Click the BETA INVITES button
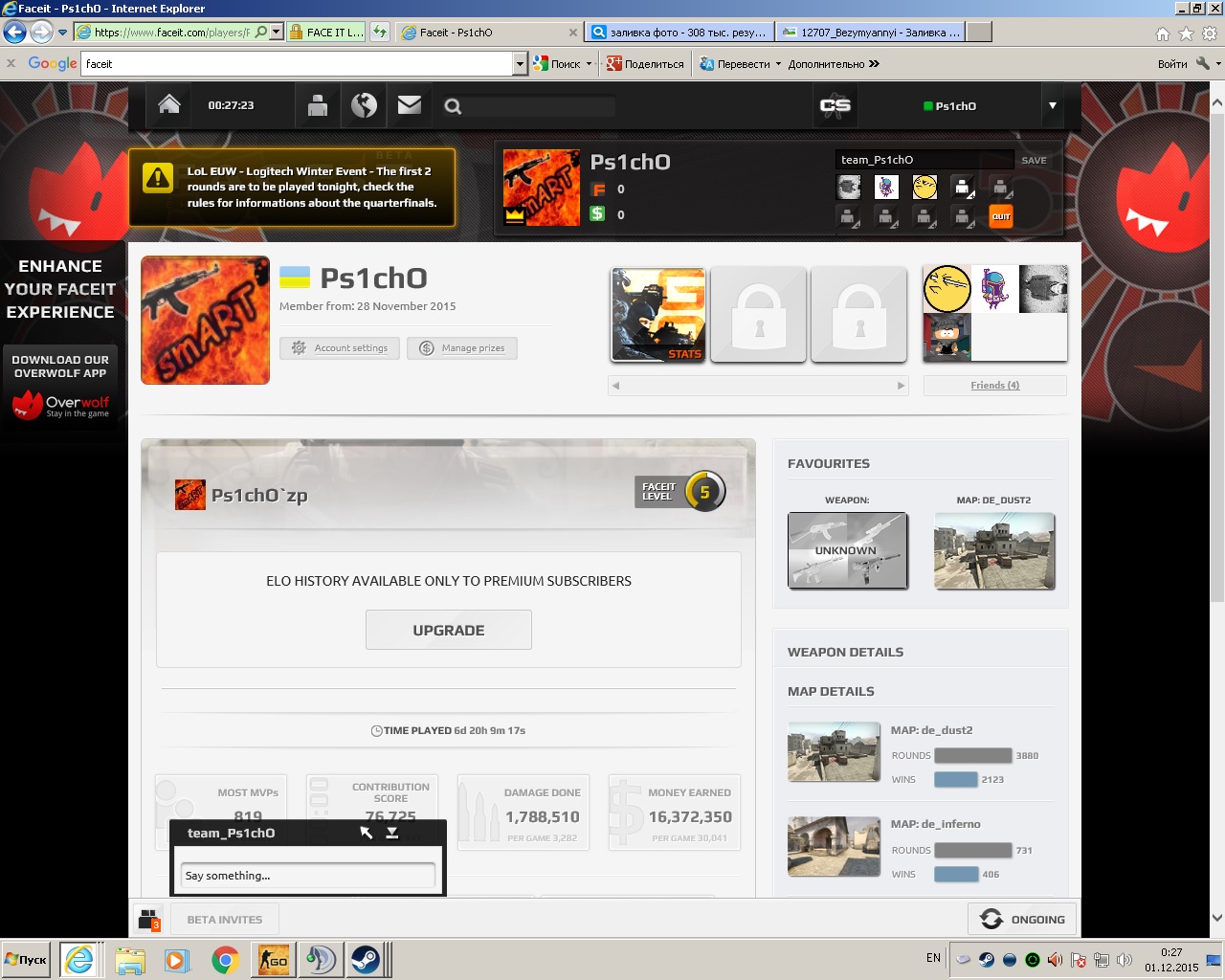Screen dimensions: 1225x980 pos(225,920)
